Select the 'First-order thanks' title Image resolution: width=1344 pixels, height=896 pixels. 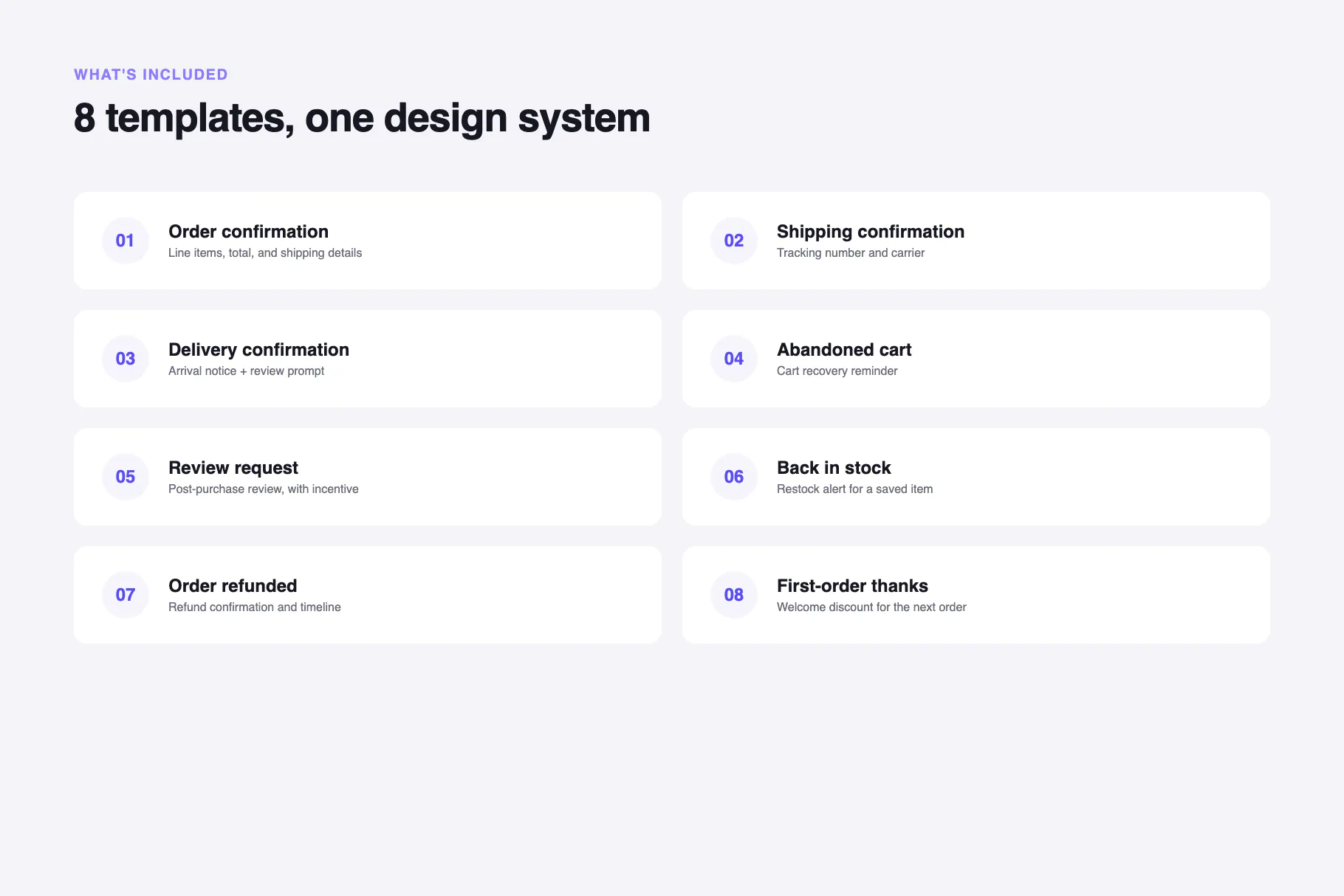(852, 586)
